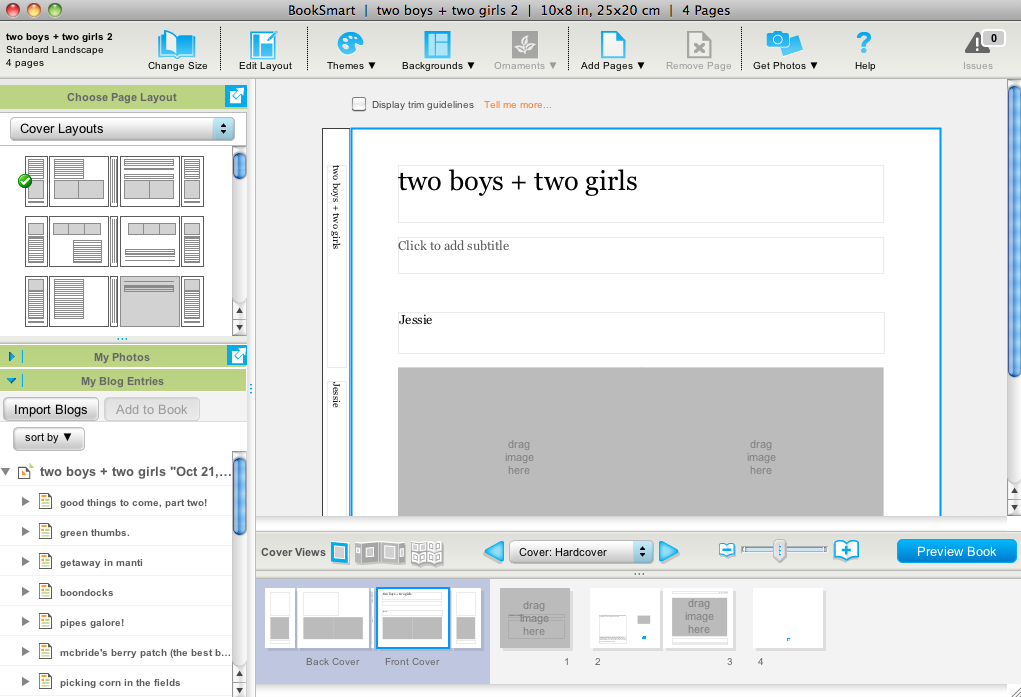Open the Add Pages menu
The width and height of the screenshot is (1021, 697).
[x=612, y=50]
